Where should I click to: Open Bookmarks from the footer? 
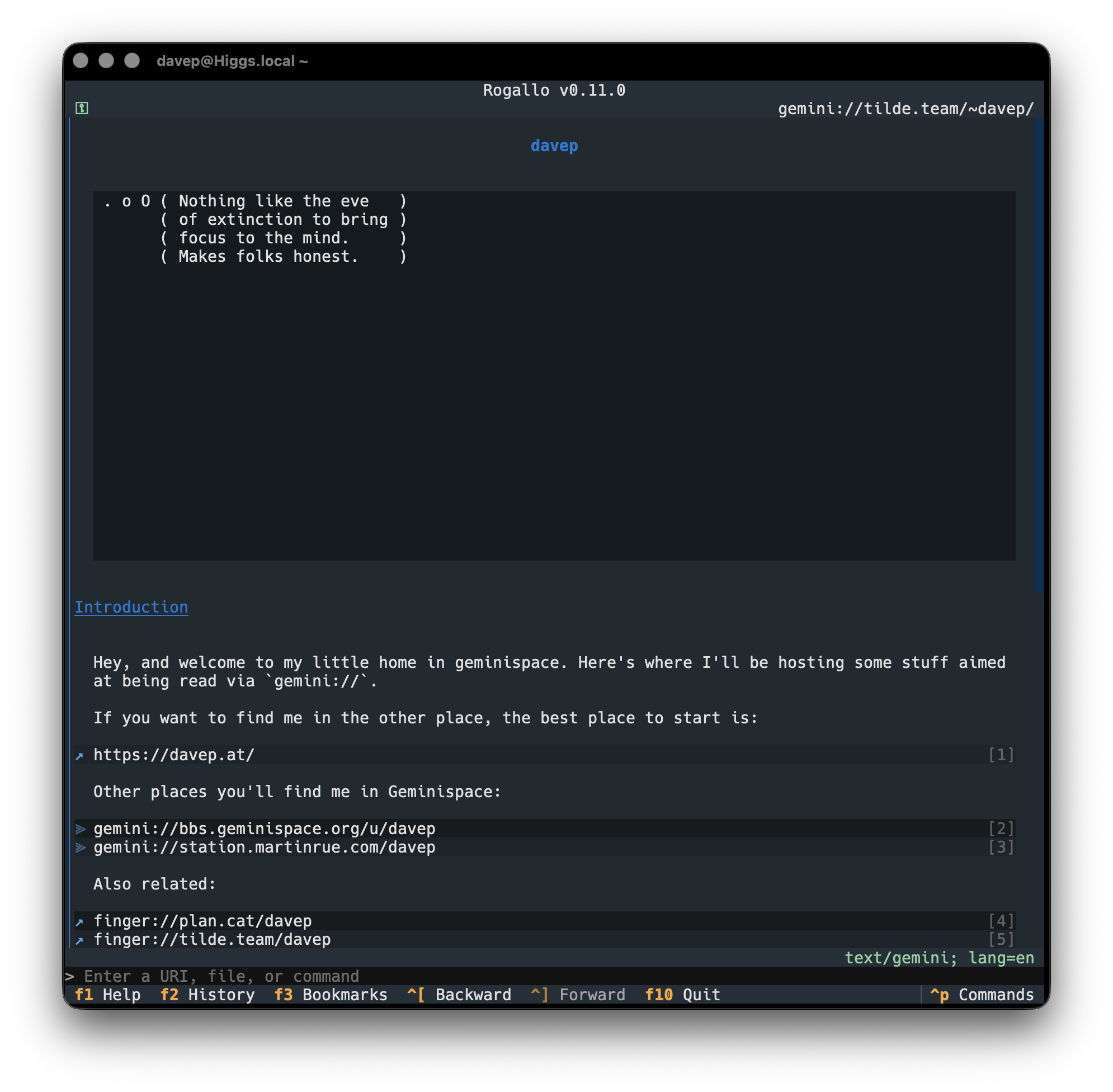(x=331, y=995)
